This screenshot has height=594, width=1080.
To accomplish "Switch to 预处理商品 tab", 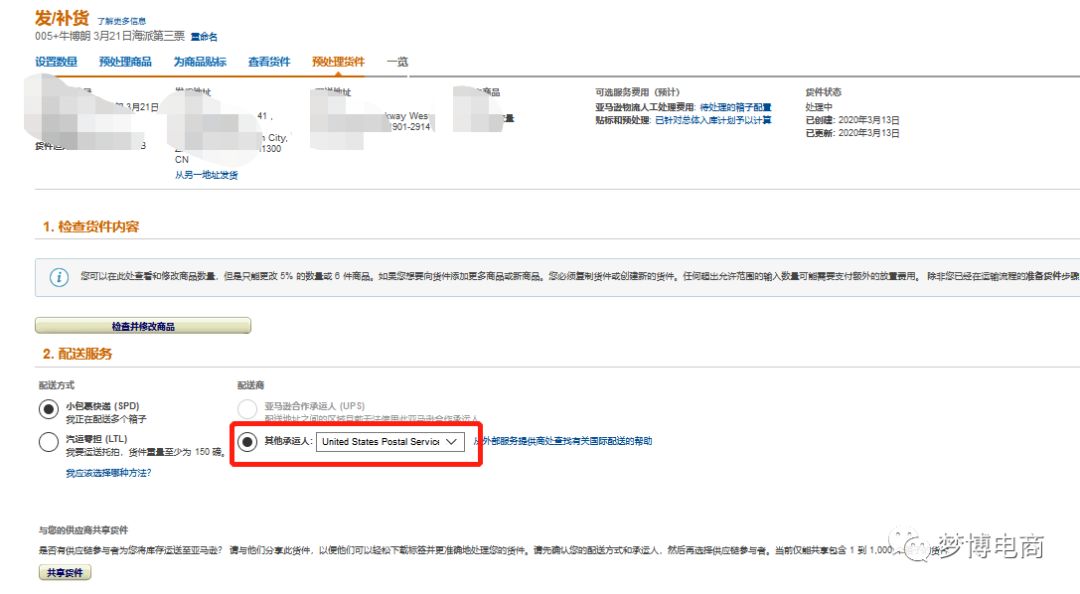I will tap(125, 61).
